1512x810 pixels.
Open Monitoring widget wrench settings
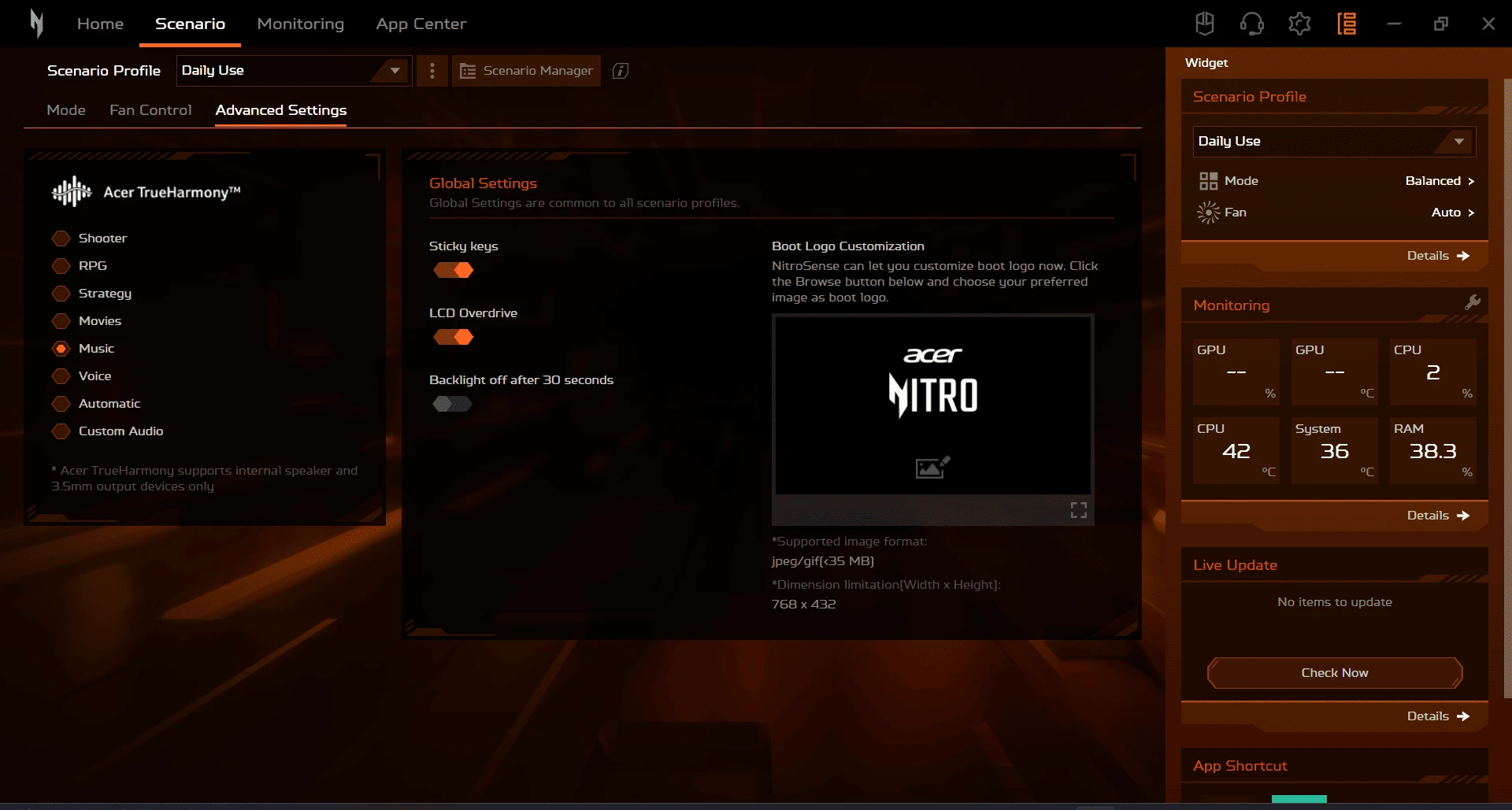1472,302
